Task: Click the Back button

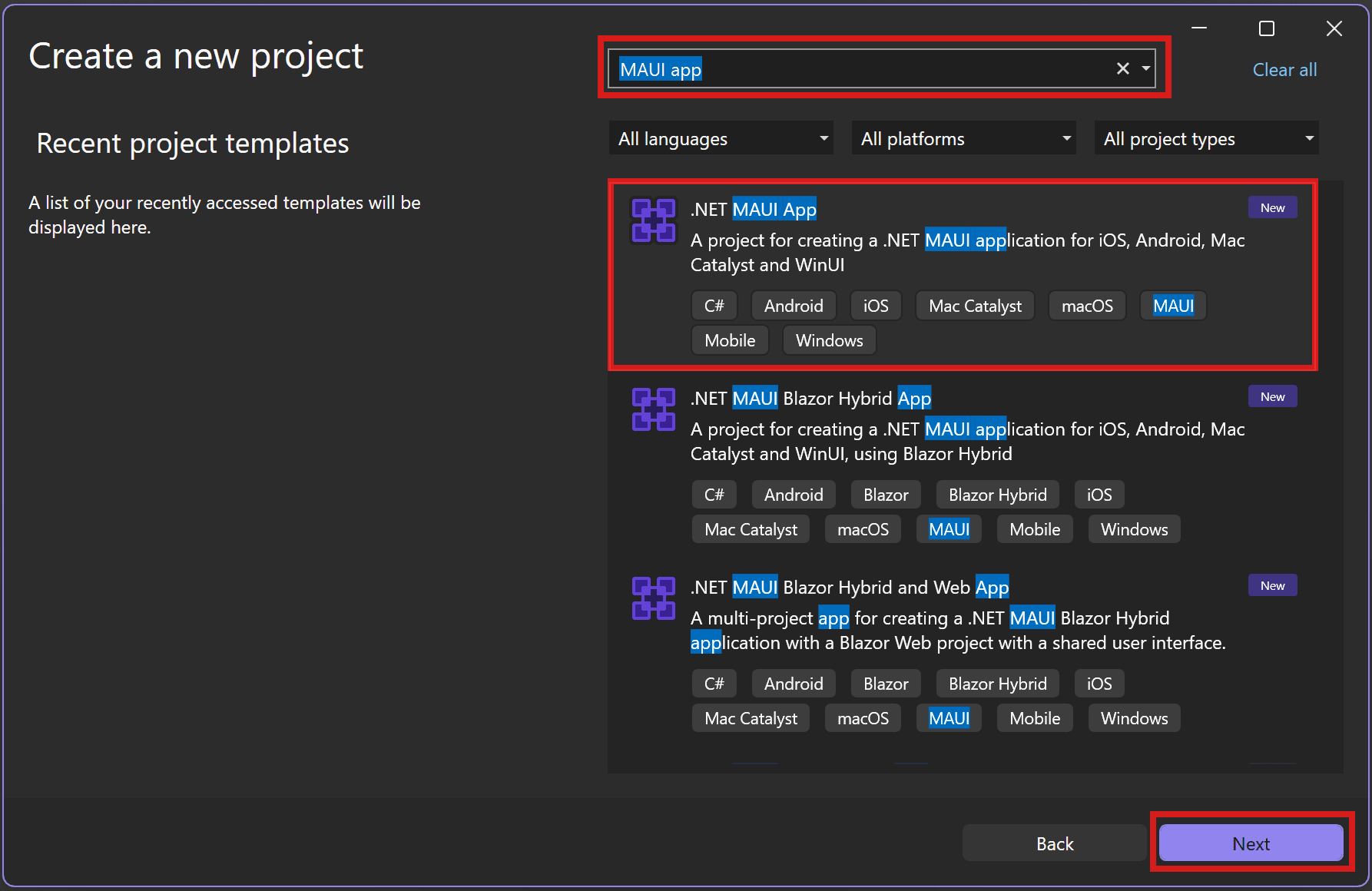Action: pos(1055,843)
